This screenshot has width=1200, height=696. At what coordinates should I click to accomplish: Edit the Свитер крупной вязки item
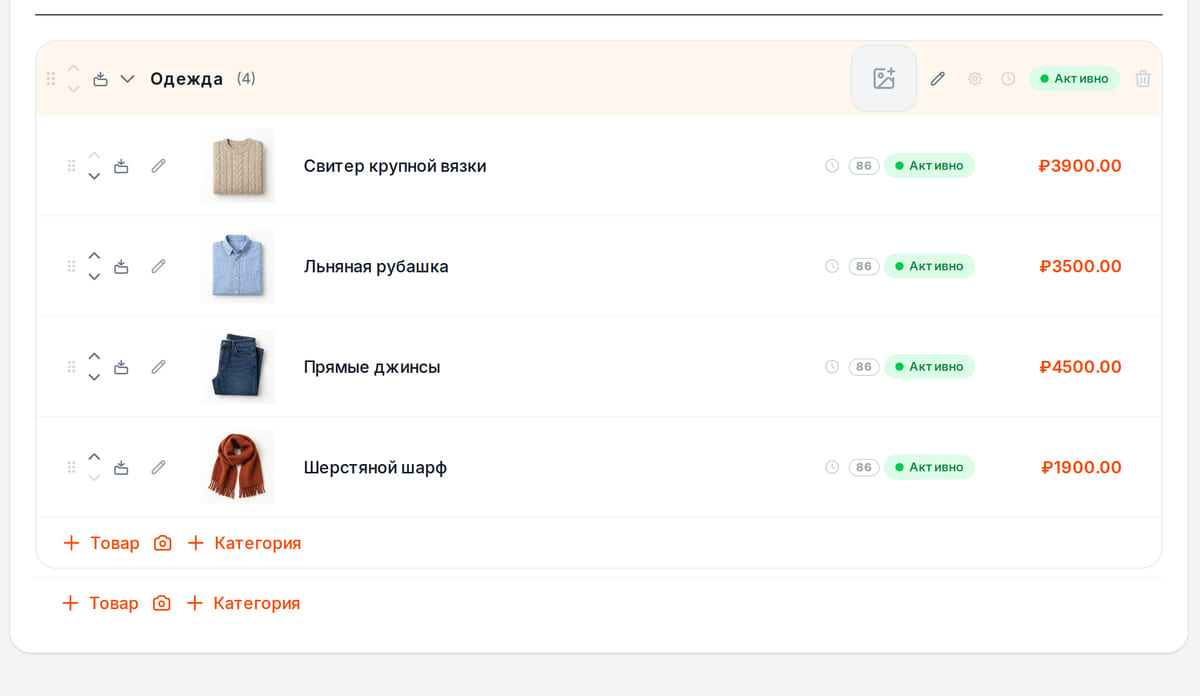coord(158,166)
